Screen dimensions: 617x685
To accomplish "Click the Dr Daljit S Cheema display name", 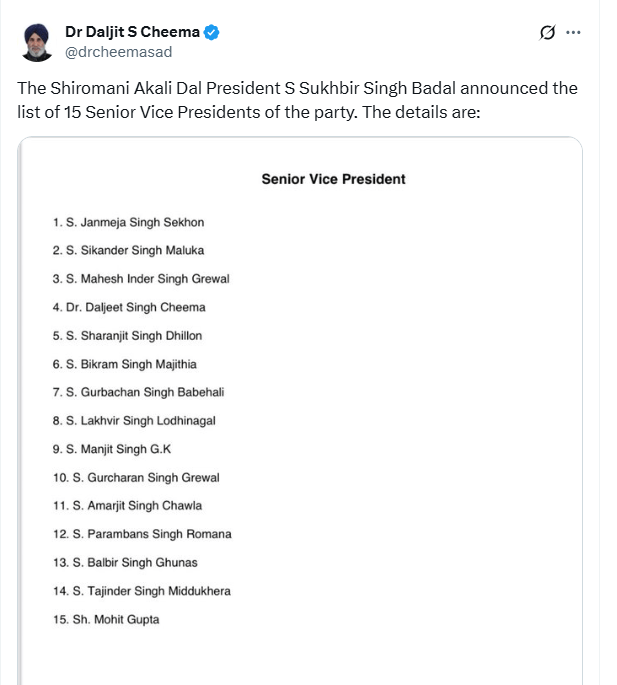I will point(132,32).
